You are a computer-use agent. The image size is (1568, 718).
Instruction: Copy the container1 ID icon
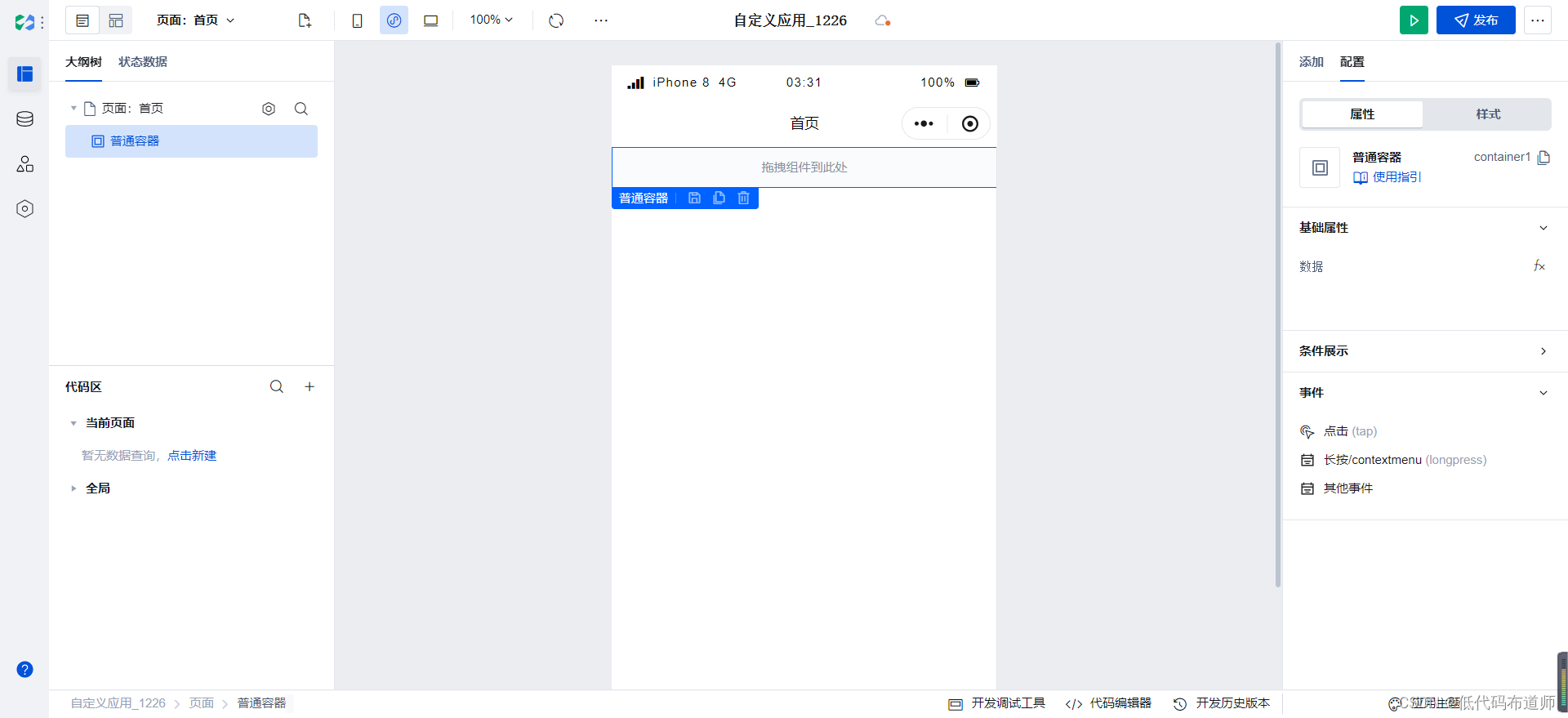[1543, 158]
